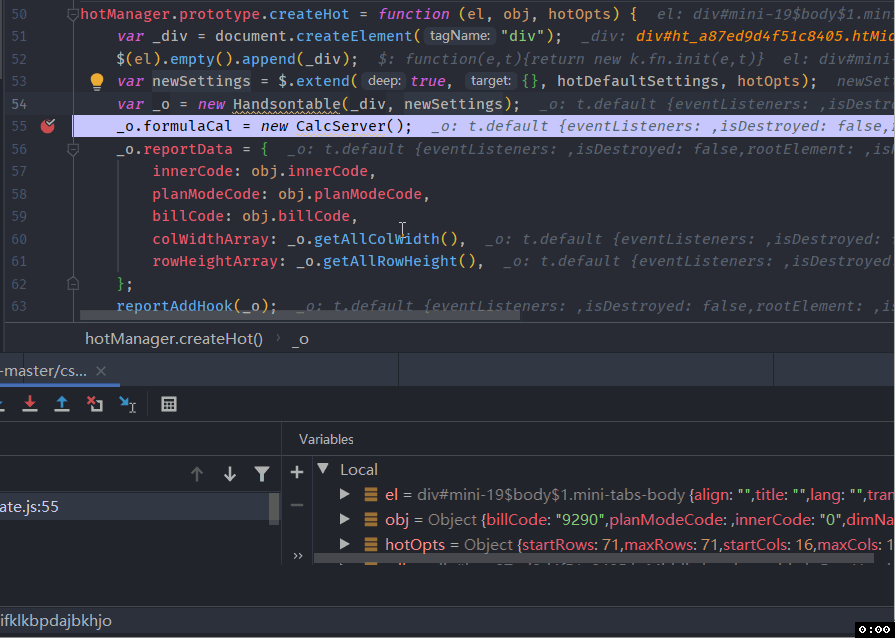Open the Evaluate Expression calculator
This screenshot has width=895, height=638.
[169, 404]
